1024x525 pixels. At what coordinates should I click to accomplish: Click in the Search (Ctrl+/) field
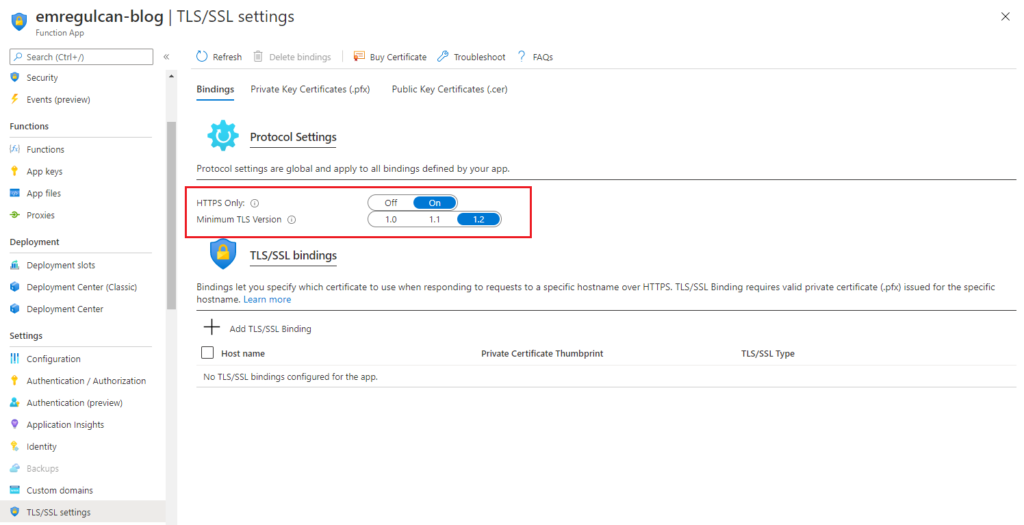82,57
